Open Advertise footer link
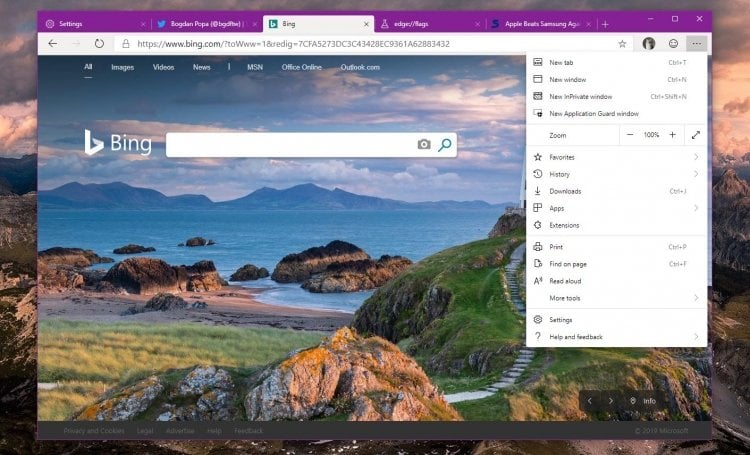Viewport: 750px width, 455px height. tap(180, 431)
